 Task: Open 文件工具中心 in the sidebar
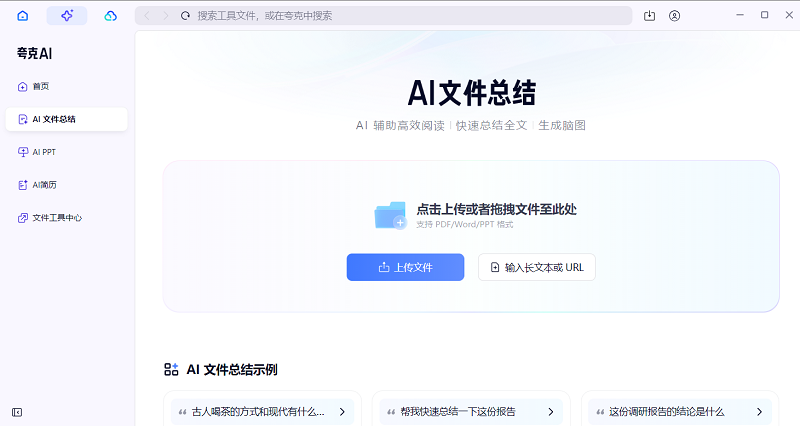[x=66, y=218]
